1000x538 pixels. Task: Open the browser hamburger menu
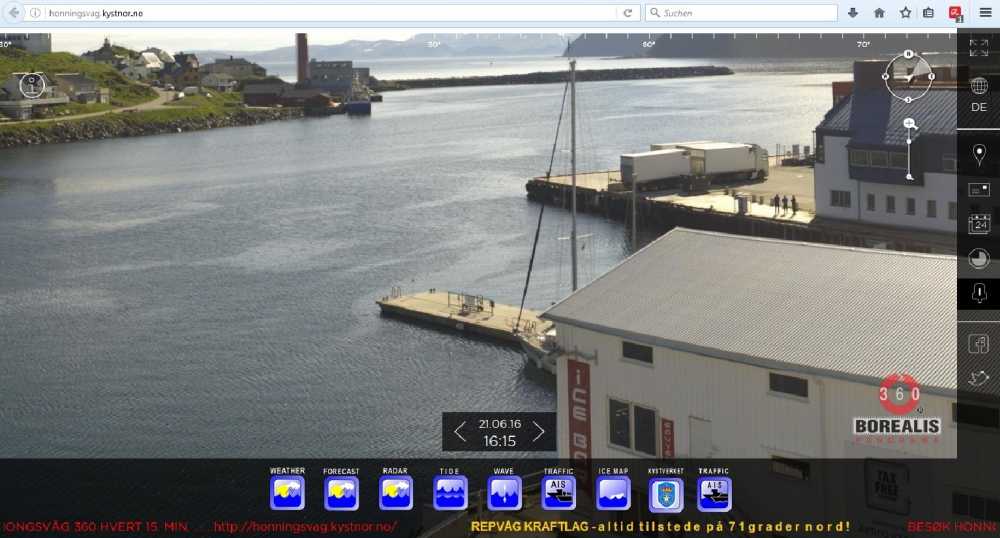pos(985,13)
